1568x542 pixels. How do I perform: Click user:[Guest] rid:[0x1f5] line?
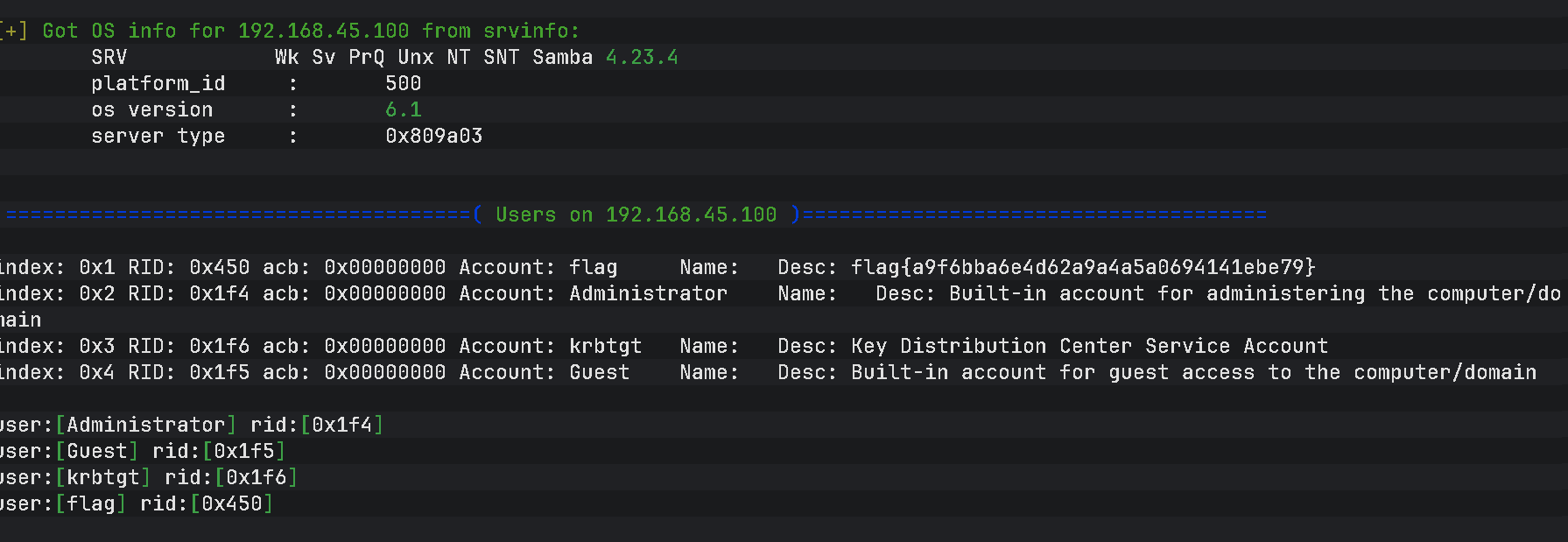[143, 451]
